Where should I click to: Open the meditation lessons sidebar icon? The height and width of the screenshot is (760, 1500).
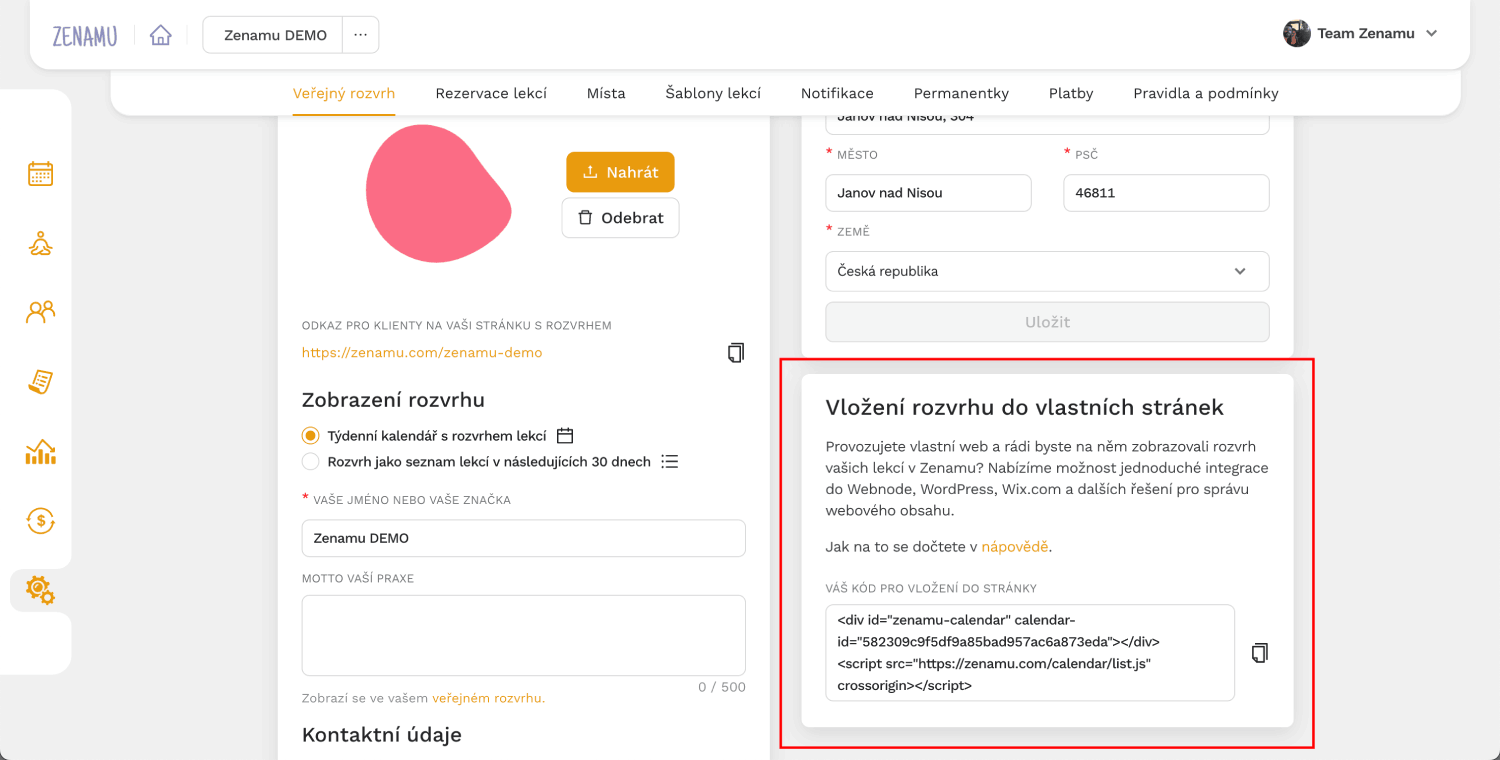(40, 243)
